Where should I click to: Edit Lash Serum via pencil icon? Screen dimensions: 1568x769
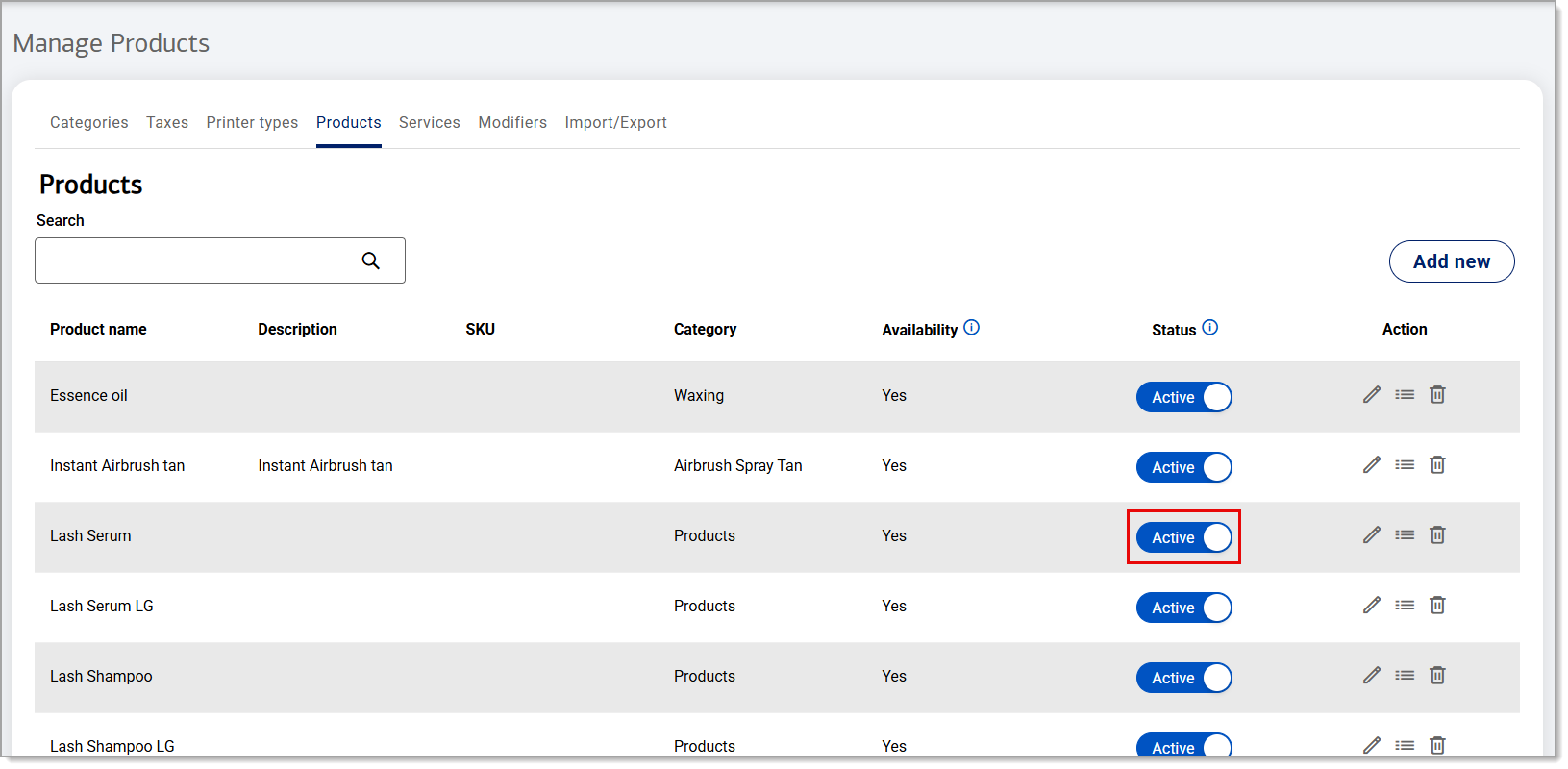(x=1372, y=535)
